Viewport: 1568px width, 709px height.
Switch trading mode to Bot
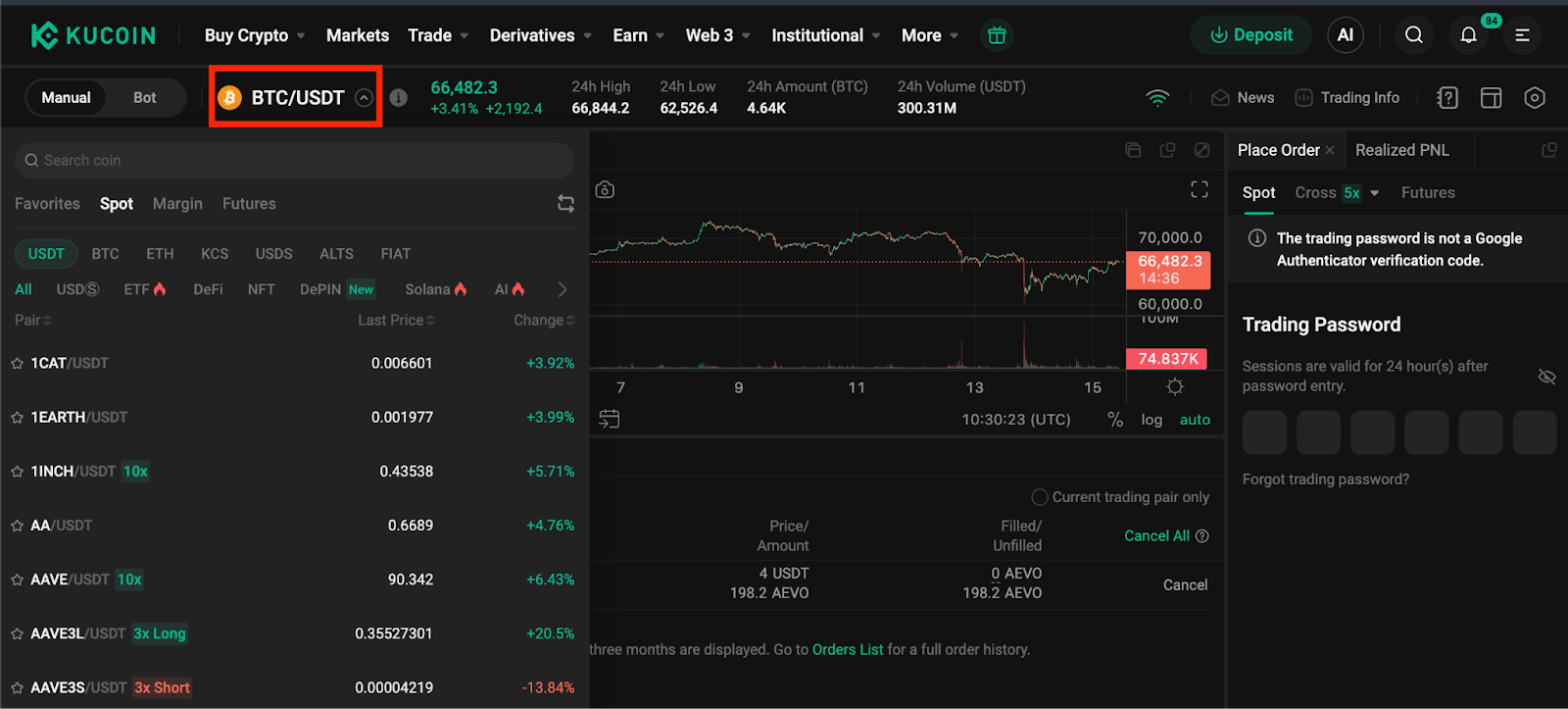click(x=145, y=97)
